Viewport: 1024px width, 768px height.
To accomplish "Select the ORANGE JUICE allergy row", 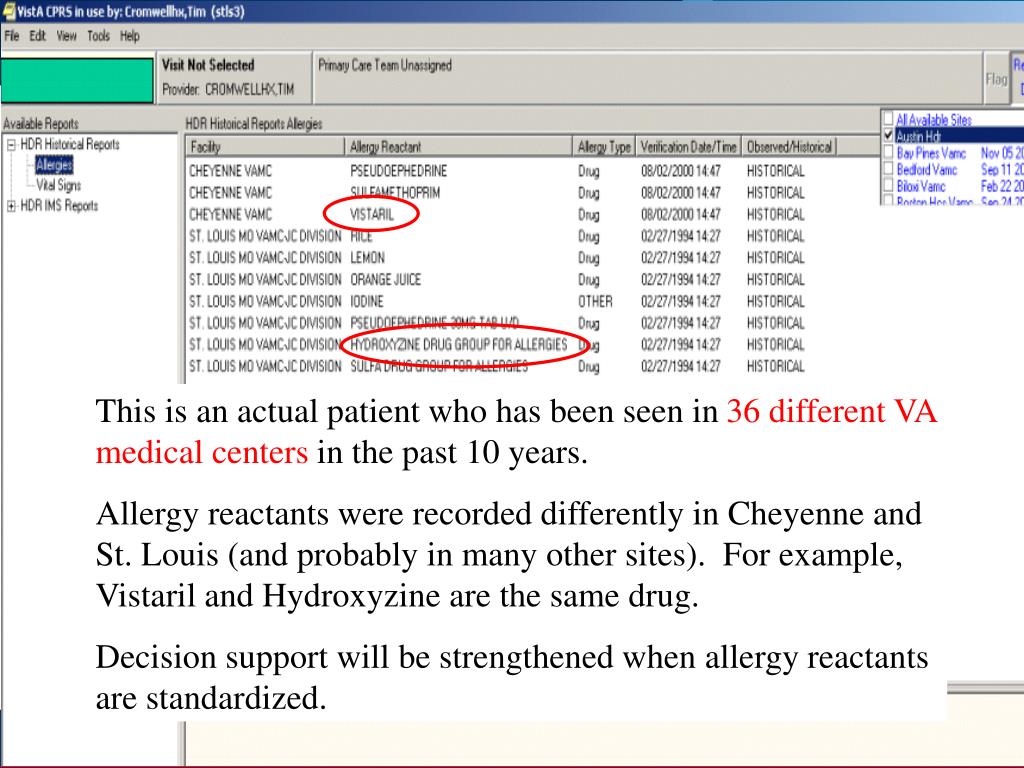I will tap(498, 280).
